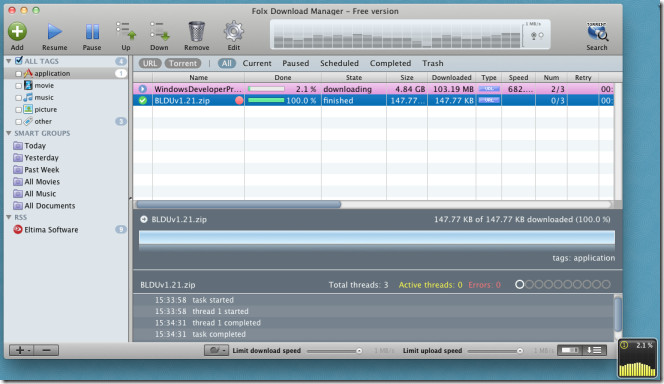Click the red dot beside BLDUv1.21.zip
This screenshot has width=664, height=384.
click(x=239, y=100)
